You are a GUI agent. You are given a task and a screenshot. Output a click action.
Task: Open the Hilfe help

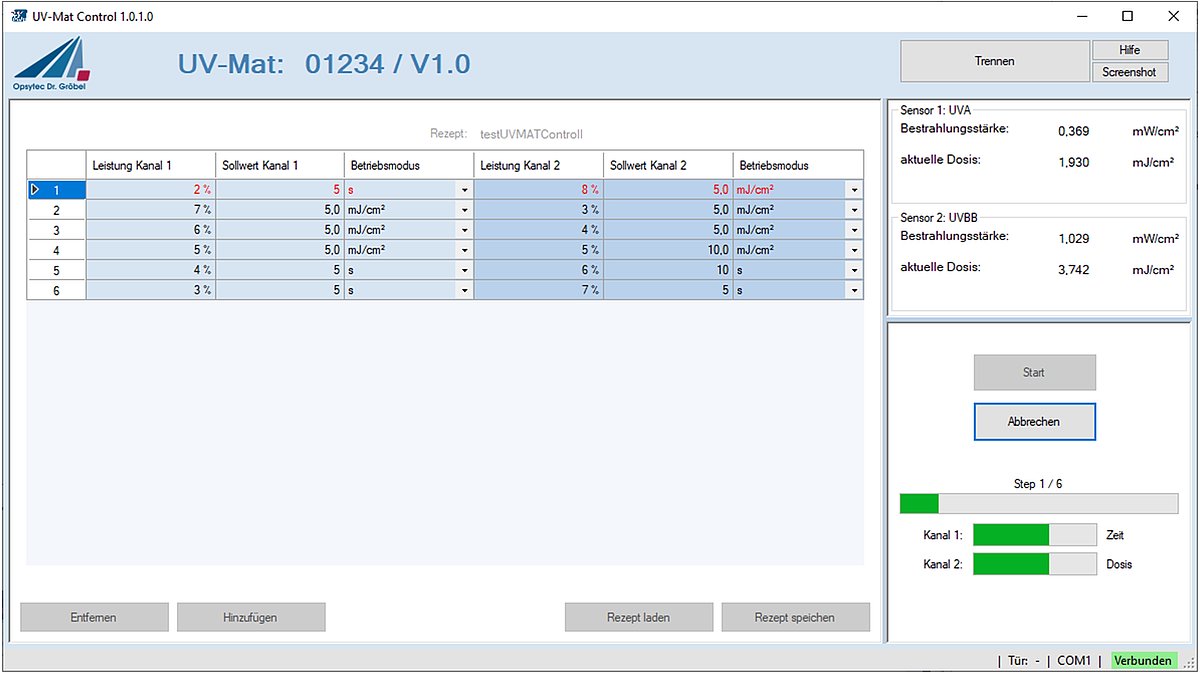1130,49
